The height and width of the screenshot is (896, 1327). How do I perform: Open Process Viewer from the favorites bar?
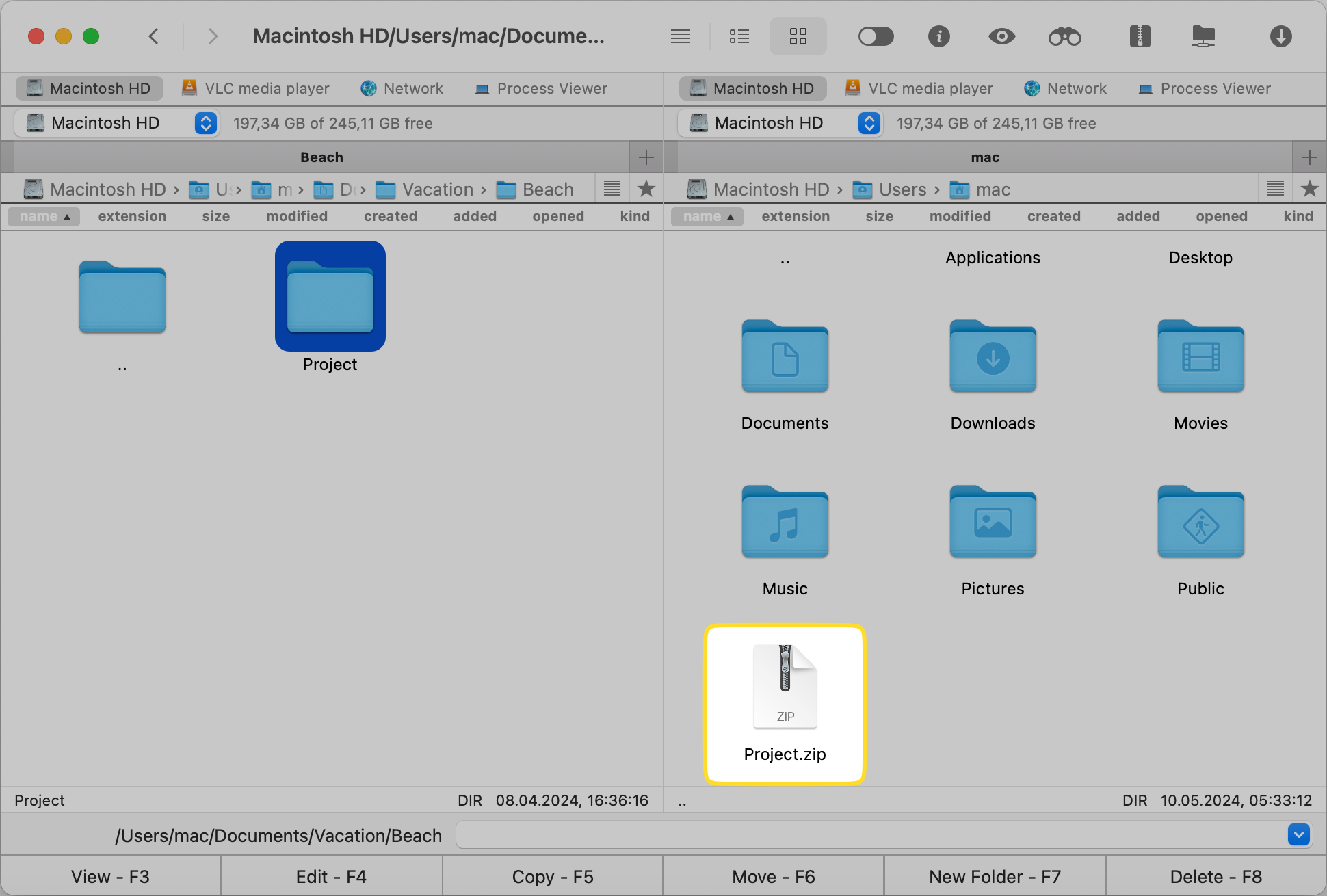[x=540, y=88]
